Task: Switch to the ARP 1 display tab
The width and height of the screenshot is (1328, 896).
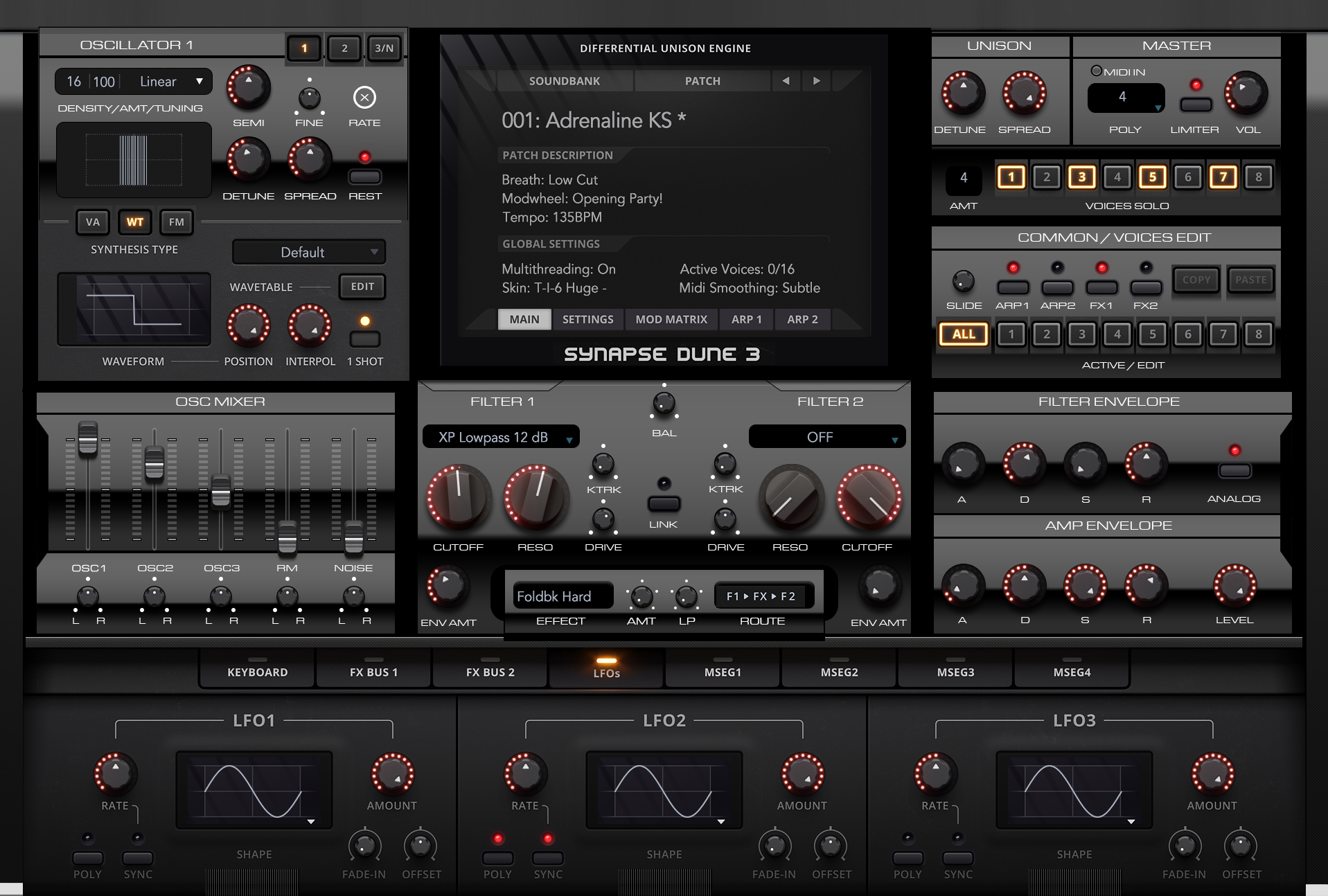Action: 746,319
